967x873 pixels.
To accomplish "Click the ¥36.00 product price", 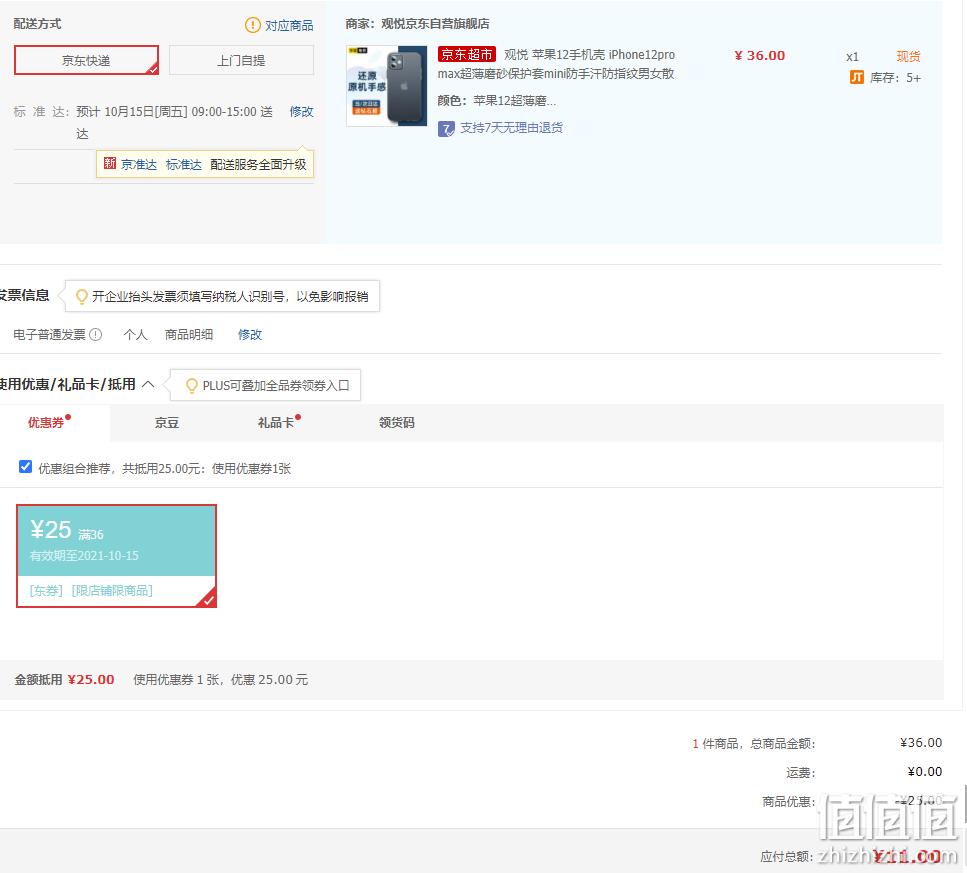I will 760,55.
